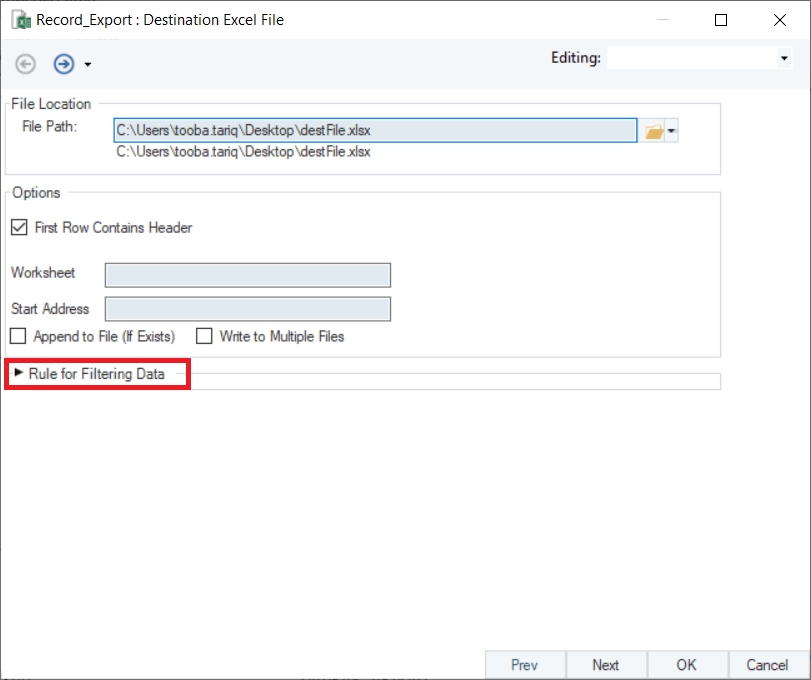Click into the File Path text field
This screenshot has height=680, width=811.
375,130
